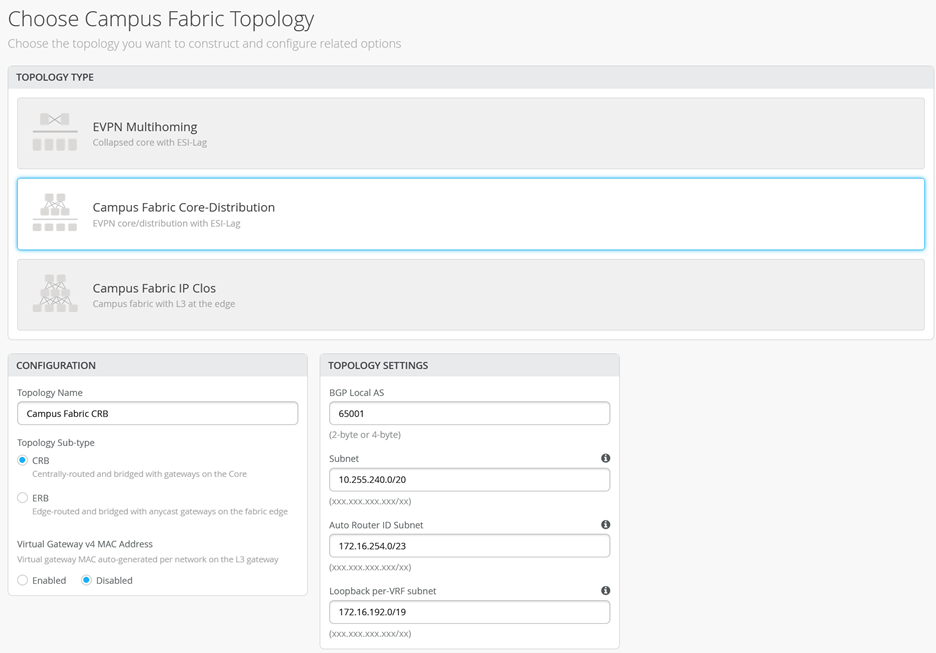Select Disabled for Virtual Gateway MAC
Screen dimensions: 936x653
(x=87, y=580)
